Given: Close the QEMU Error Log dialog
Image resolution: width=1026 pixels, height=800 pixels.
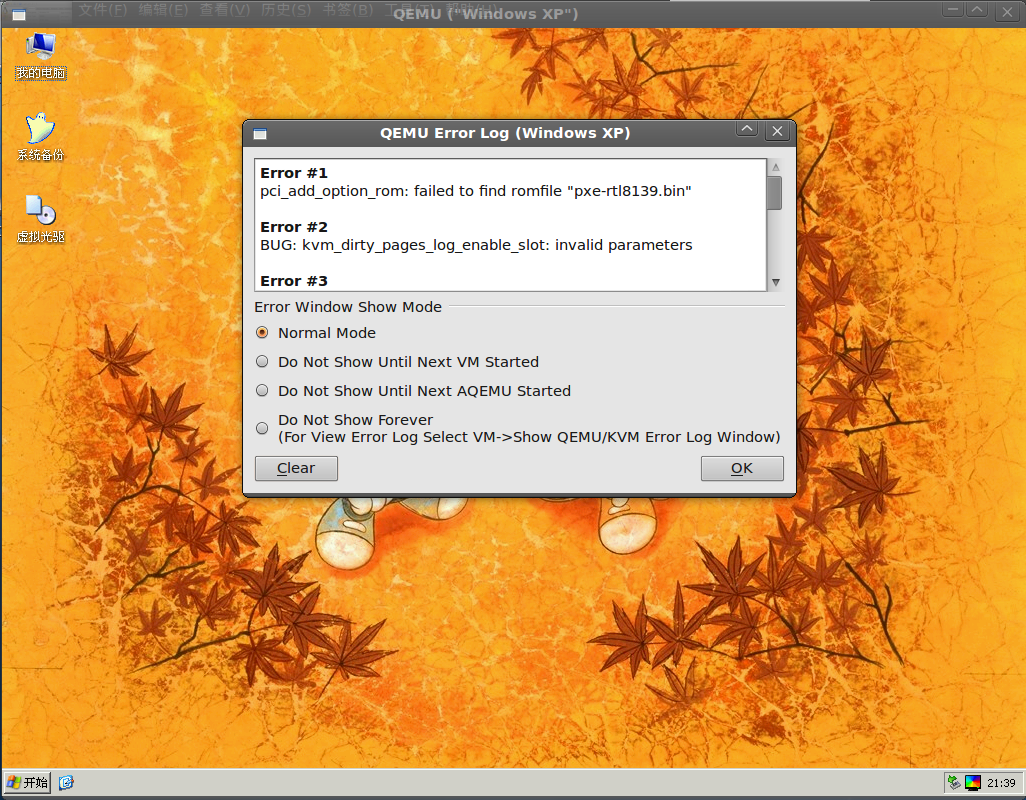Looking at the screenshot, I should [x=777, y=131].
